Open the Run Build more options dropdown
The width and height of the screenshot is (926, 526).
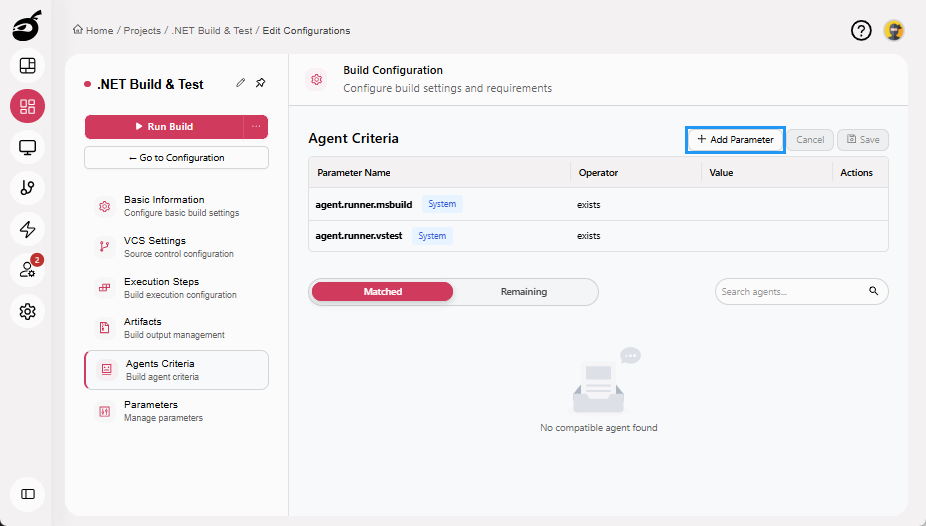coord(256,126)
